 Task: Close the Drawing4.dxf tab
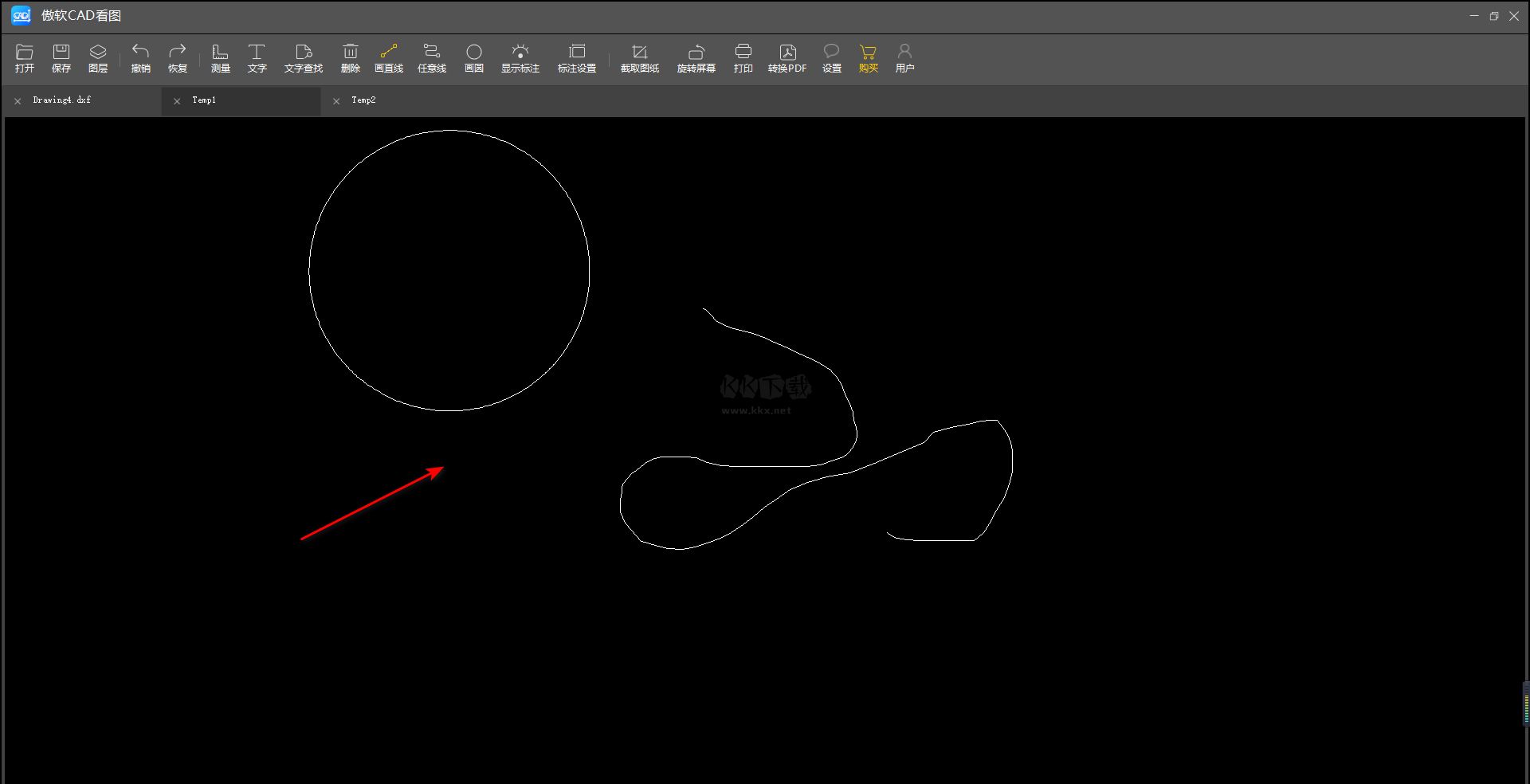click(18, 101)
